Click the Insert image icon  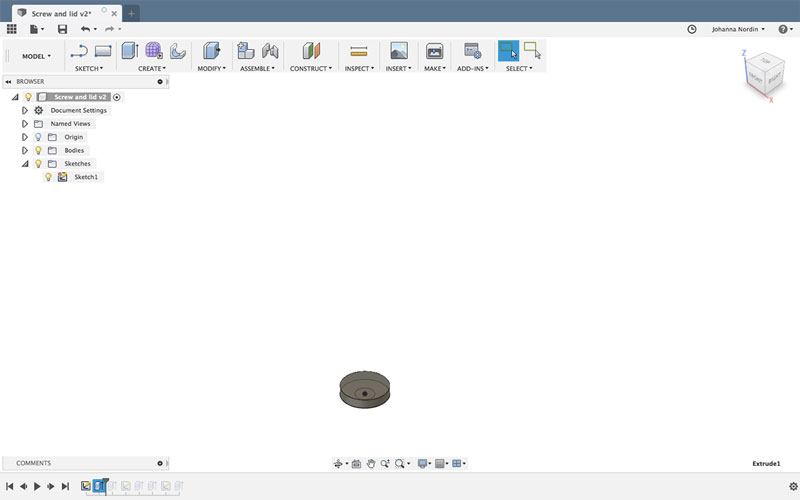398,51
